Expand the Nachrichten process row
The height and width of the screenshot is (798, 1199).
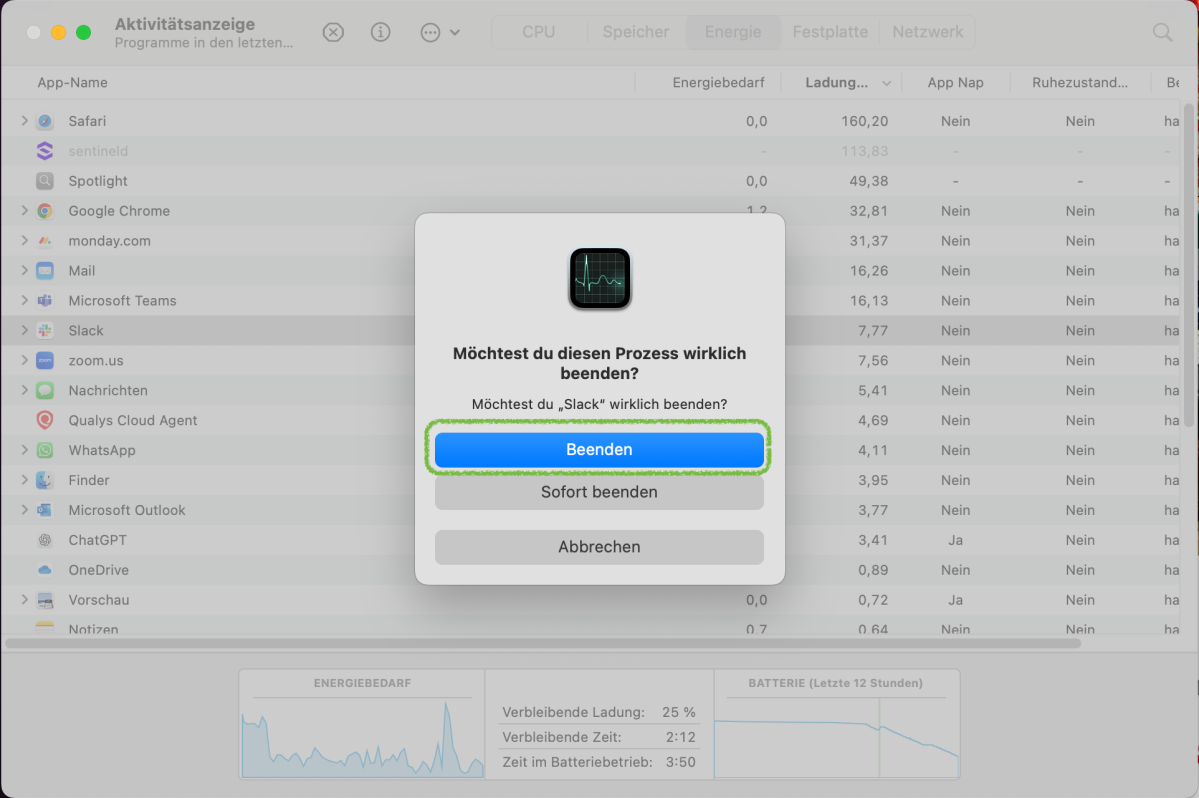[x=24, y=391]
